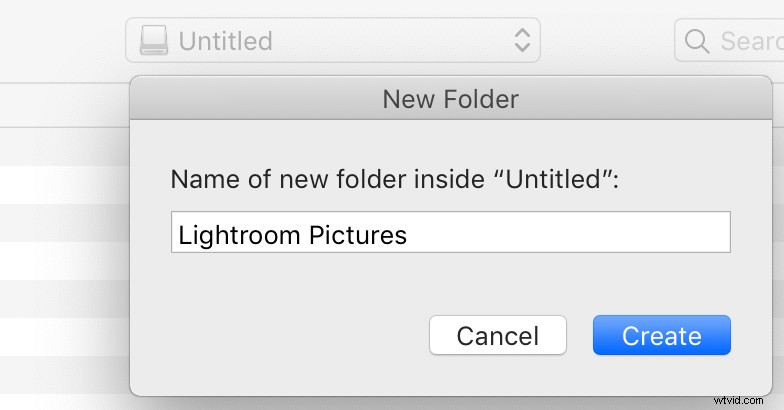
Task: Click into the Search field
Action: click(x=730, y=40)
